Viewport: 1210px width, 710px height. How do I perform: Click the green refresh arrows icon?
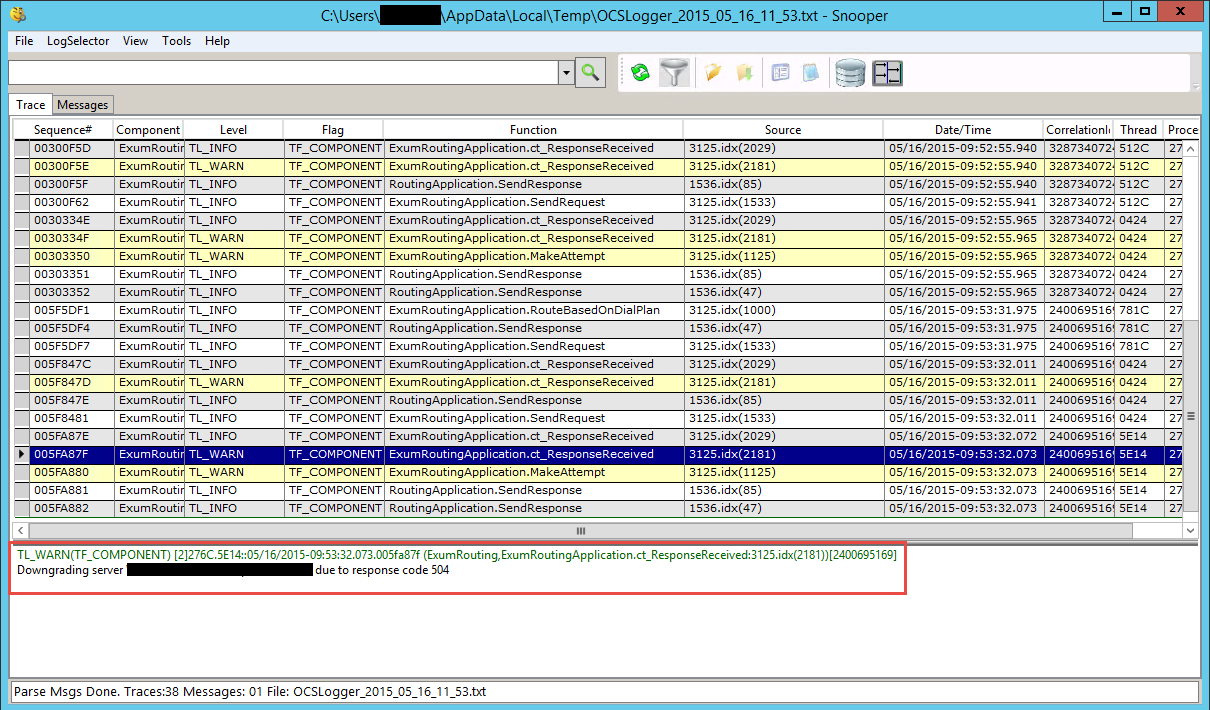(x=640, y=72)
